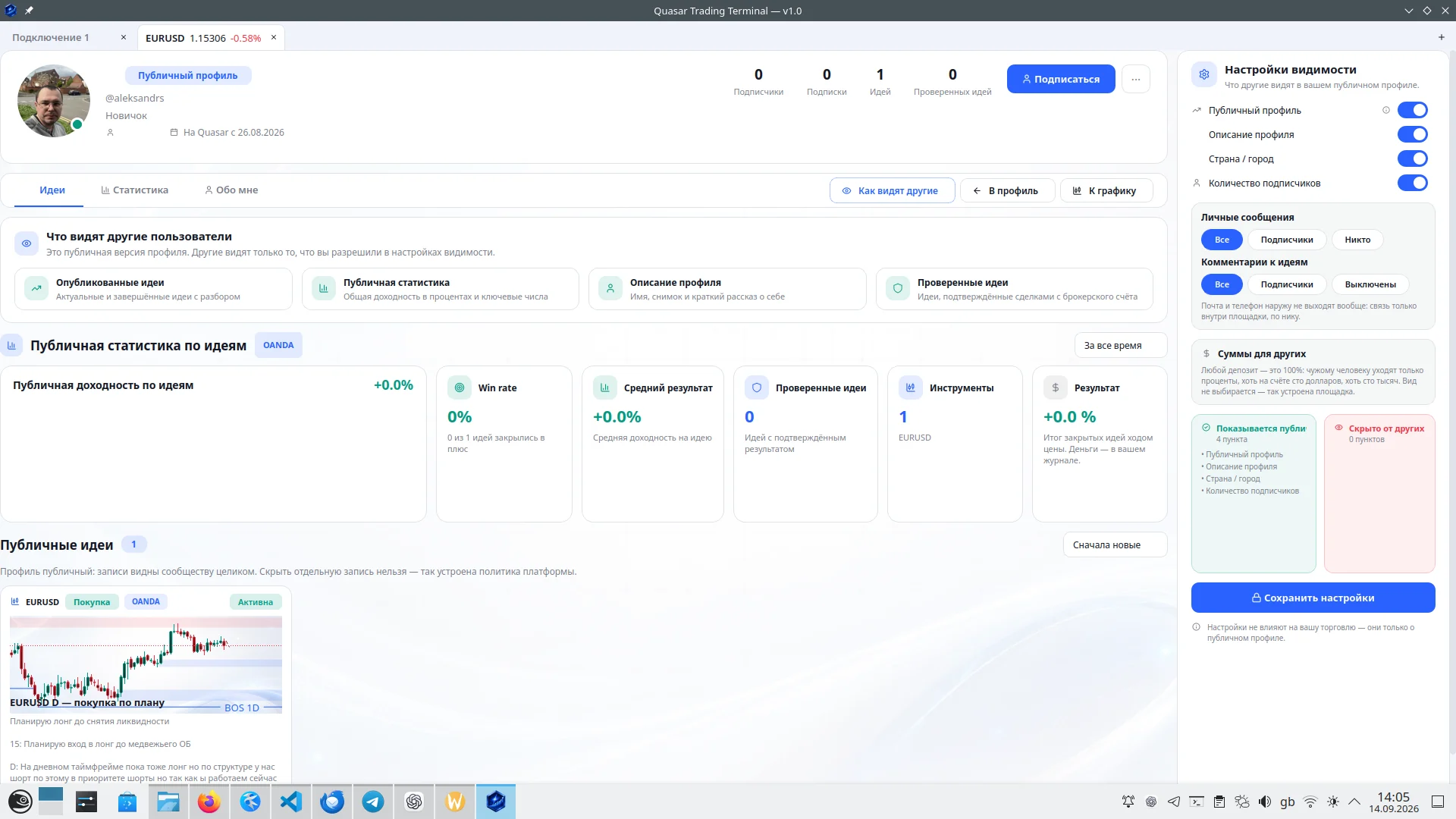
Task: Toggle the Публичный профиль switch
Action: click(1413, 110)
